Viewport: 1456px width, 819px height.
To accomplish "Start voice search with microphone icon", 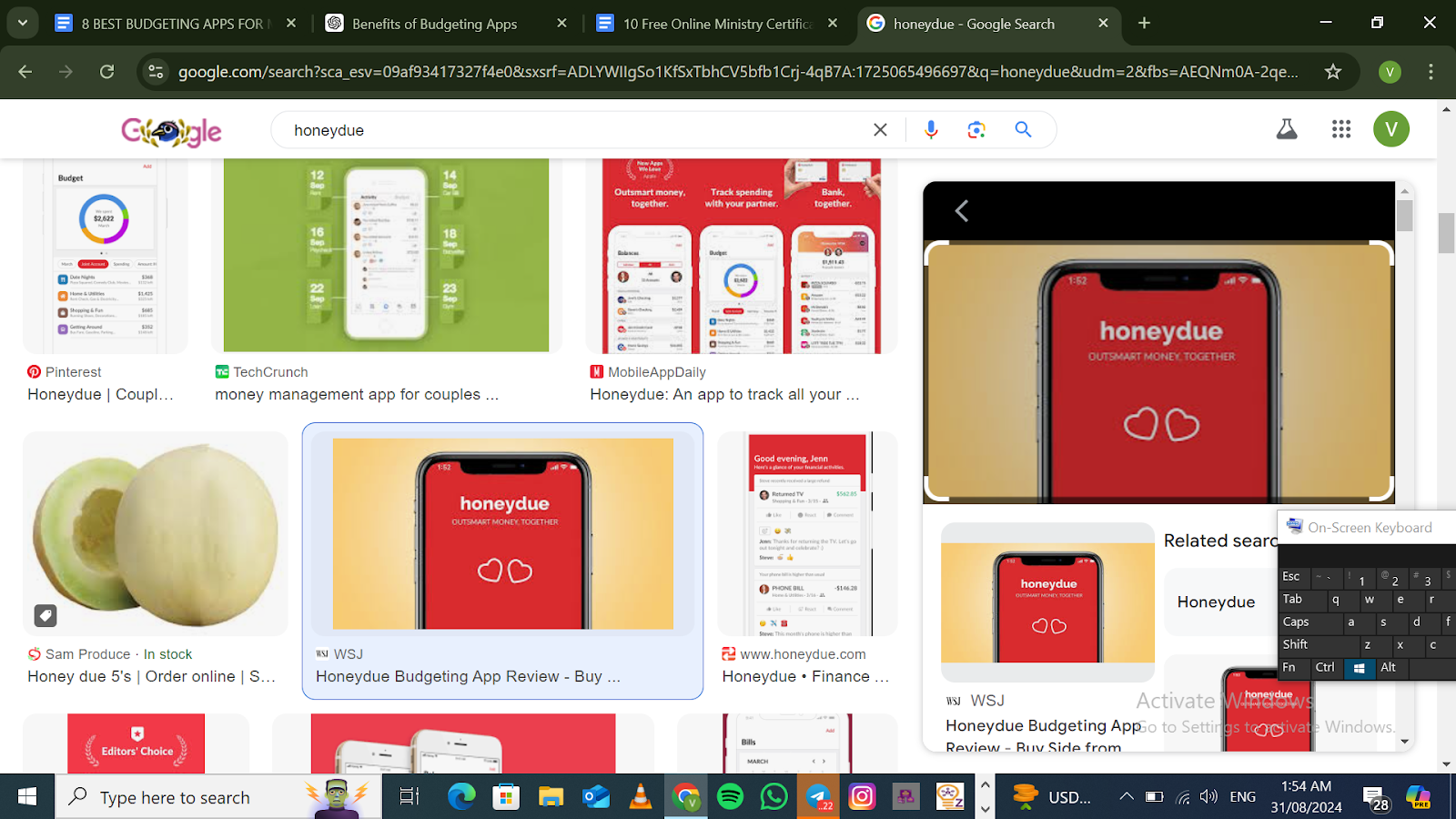I will click(931, 130).
